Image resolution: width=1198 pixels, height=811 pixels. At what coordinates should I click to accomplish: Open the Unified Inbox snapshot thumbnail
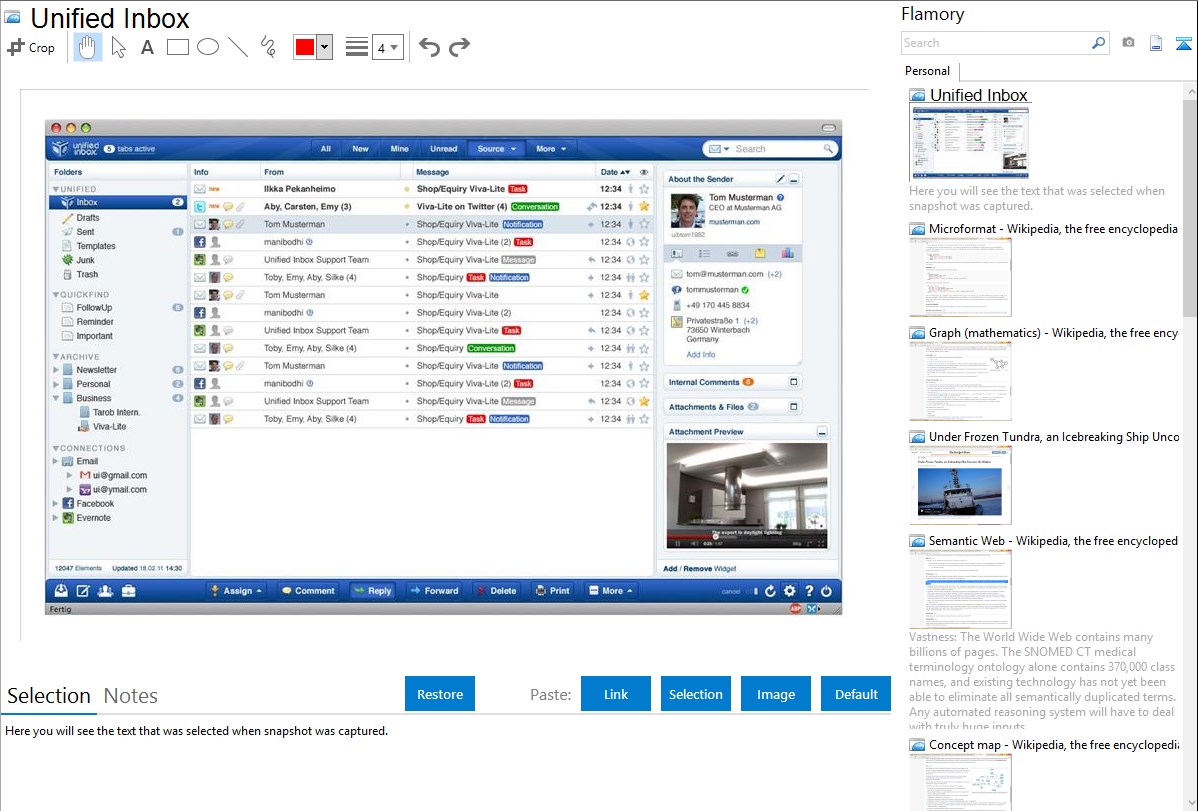point(970,143)
